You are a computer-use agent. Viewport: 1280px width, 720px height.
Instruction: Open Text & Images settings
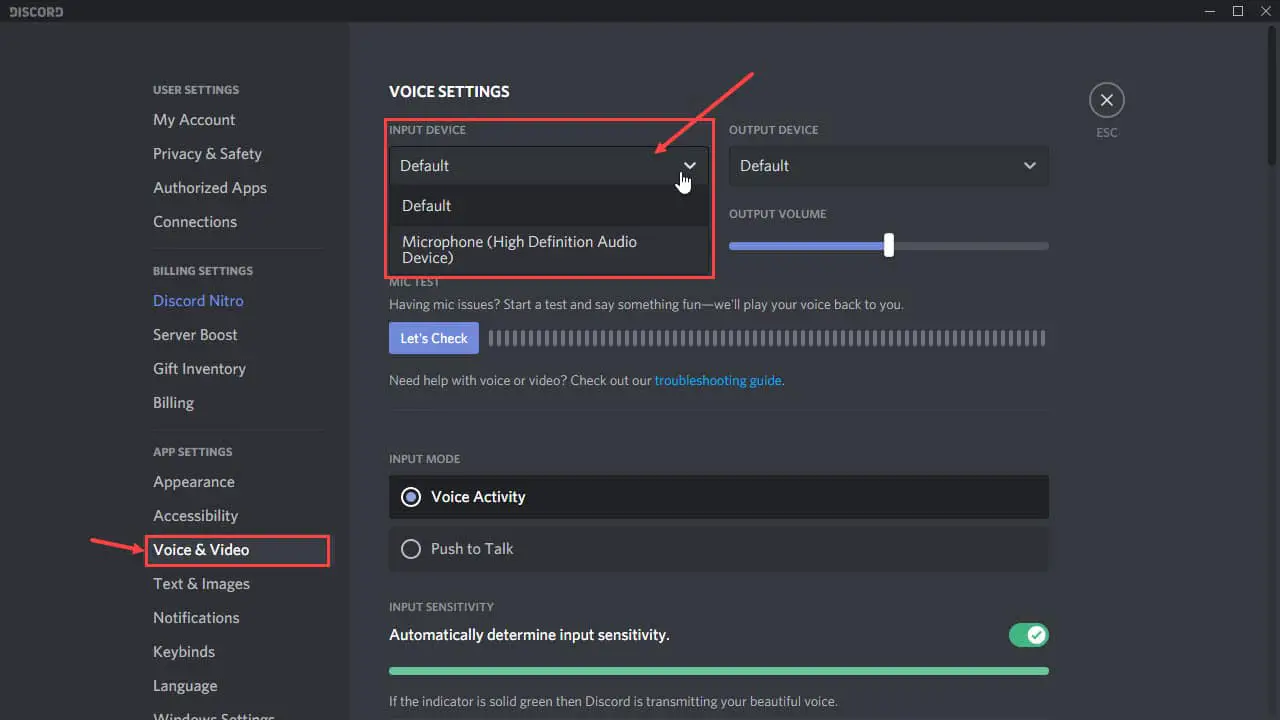click(x=201, y=584)
